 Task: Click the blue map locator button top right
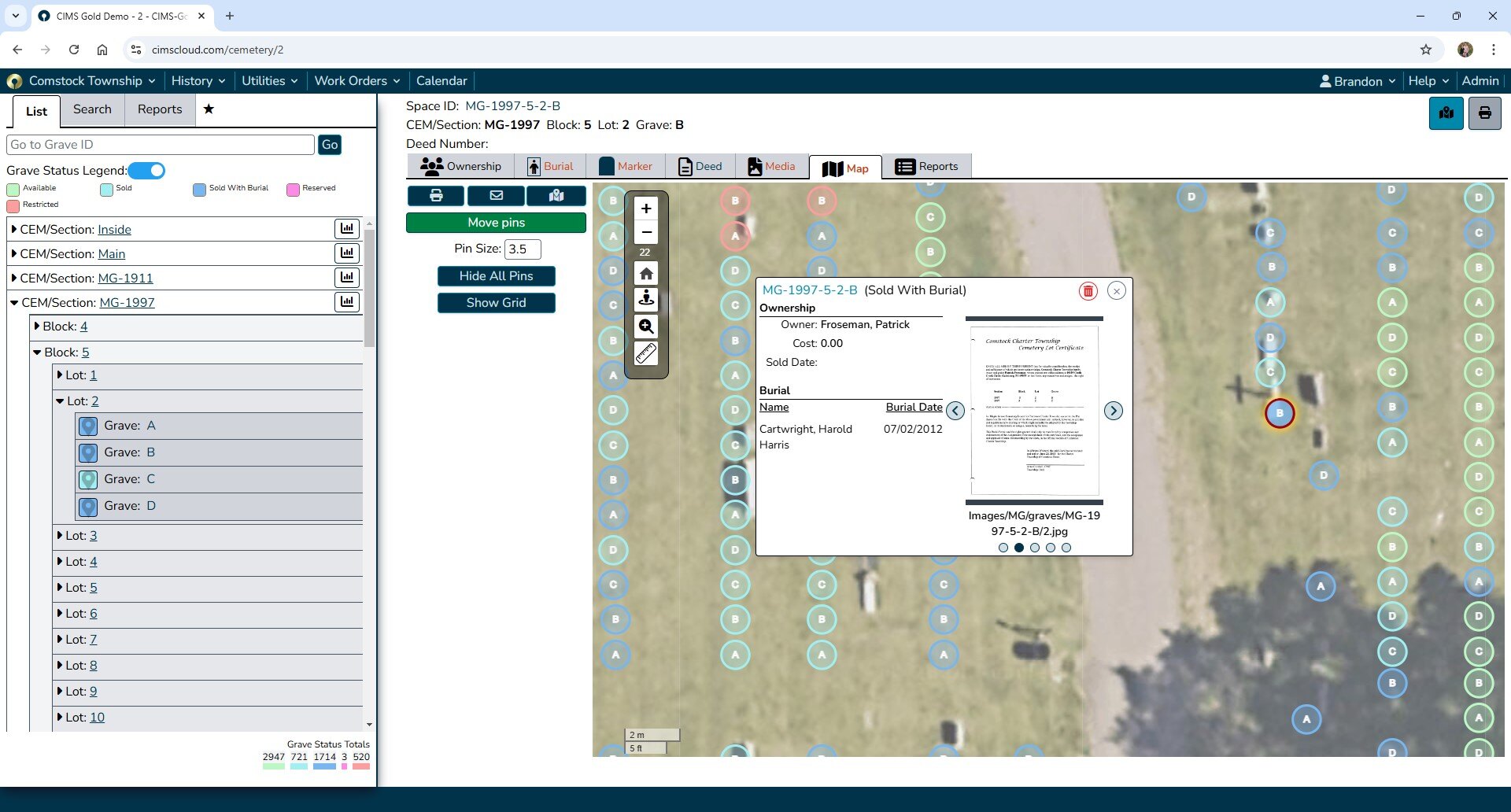1446,113
